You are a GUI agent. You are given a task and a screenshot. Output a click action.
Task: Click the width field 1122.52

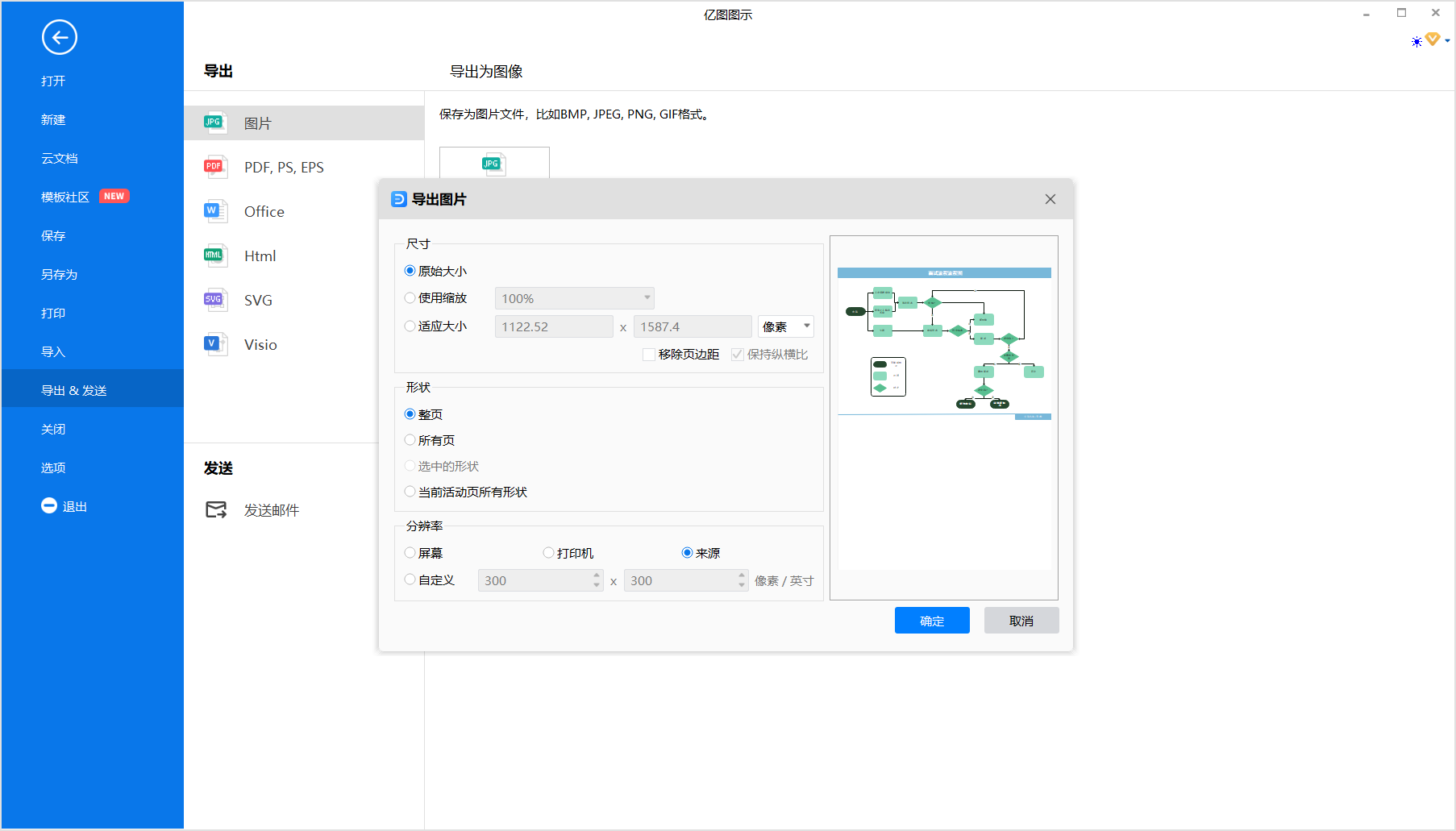[x=554, y=326]
